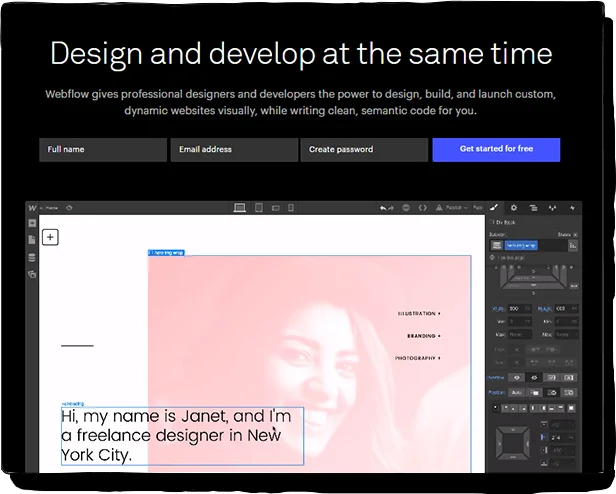Click the bottom edge of position box
The width and height of the screenshot is (616, 494).
[513, 457]
